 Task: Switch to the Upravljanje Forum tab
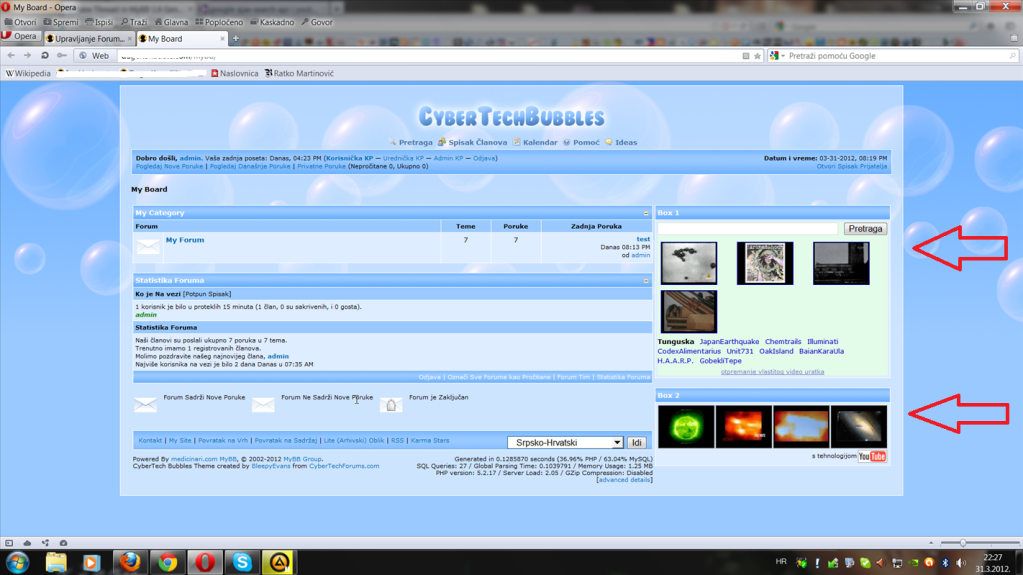[x=89, y=39]
